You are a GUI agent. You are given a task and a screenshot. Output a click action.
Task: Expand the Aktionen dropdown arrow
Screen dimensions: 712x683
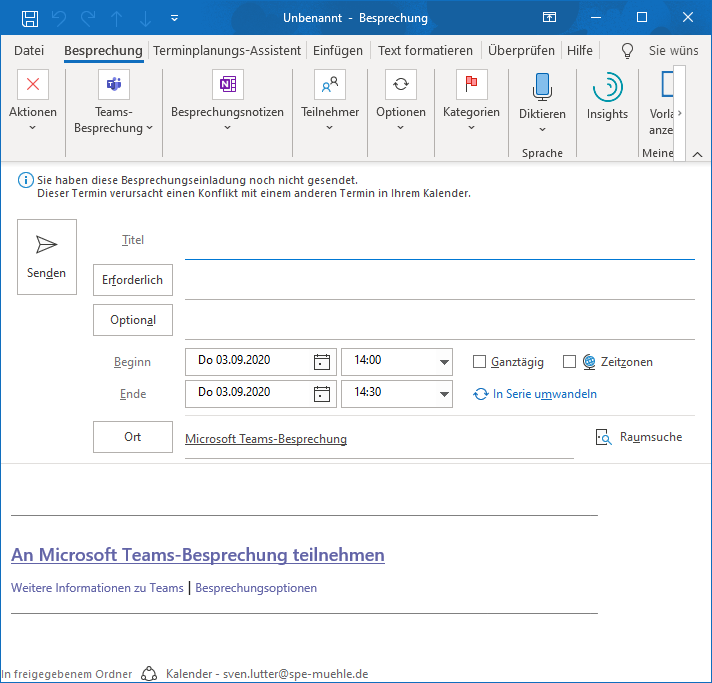[32, 128]
